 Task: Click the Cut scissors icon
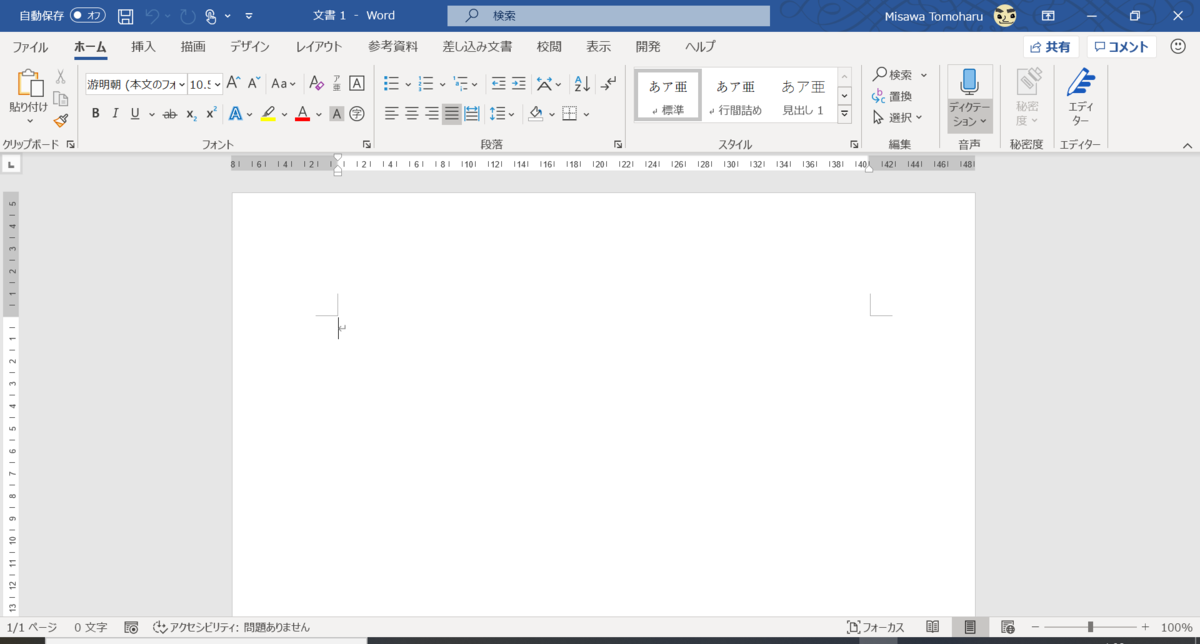tap(60, 77)
